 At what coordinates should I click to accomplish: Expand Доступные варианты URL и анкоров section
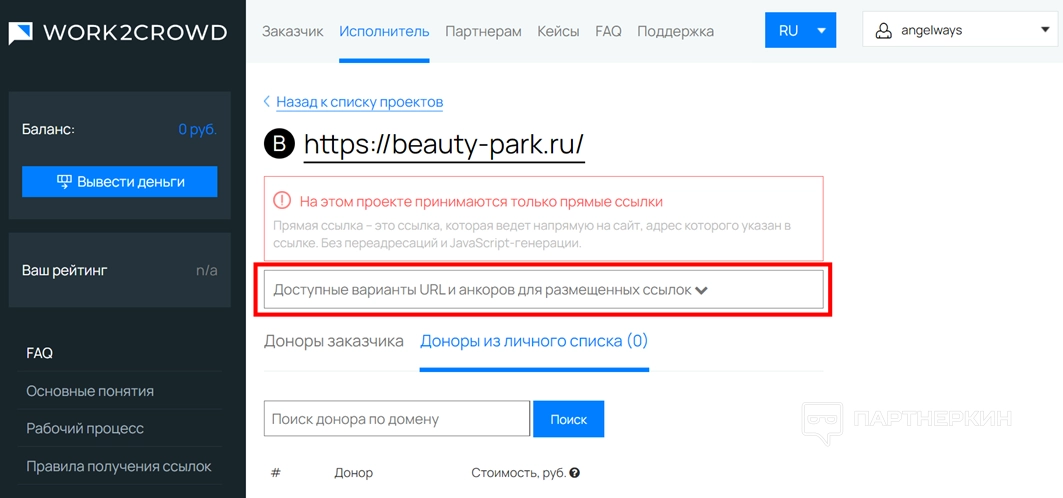coord(543,289)
